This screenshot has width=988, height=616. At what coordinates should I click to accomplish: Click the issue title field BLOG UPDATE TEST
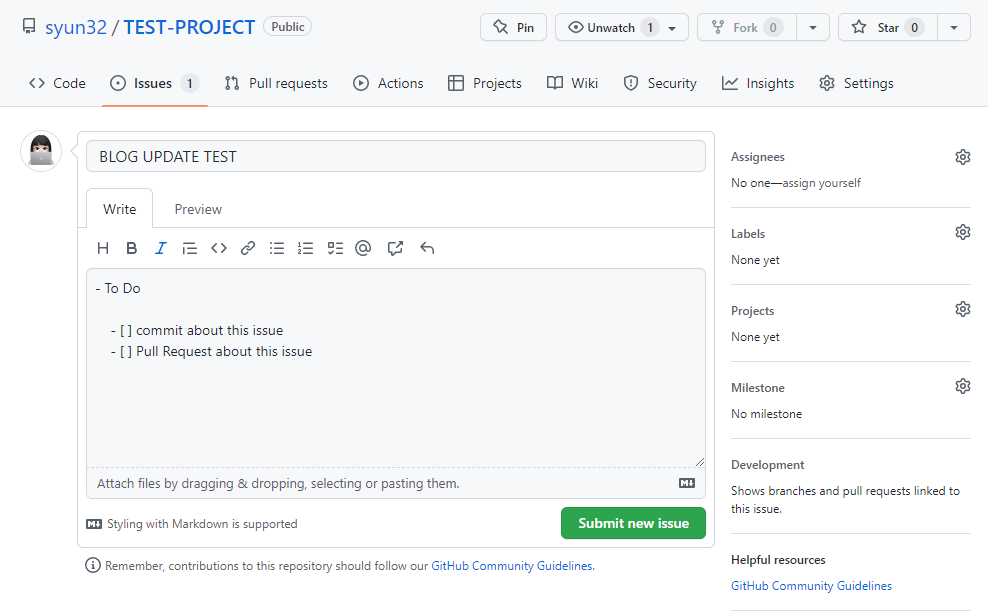click(x=396, y=156)
